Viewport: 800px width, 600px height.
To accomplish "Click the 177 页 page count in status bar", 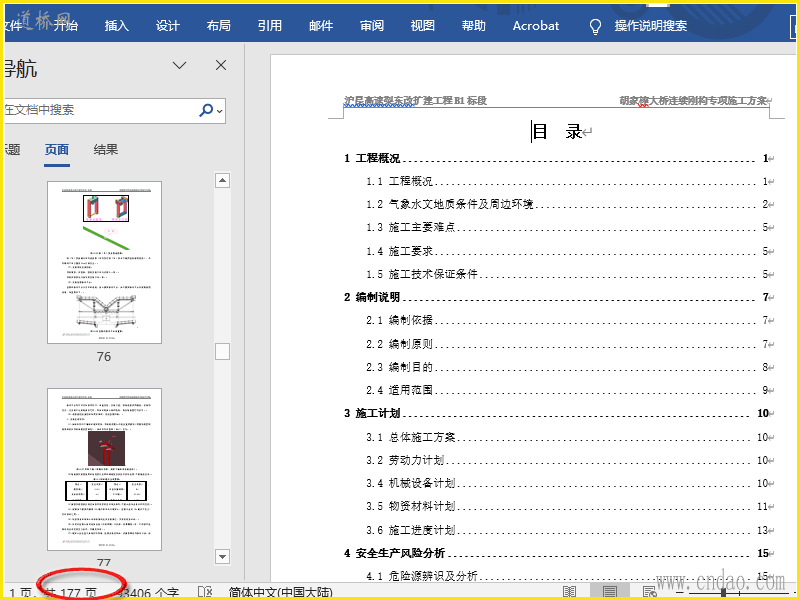I will click(x=70, y=593).
